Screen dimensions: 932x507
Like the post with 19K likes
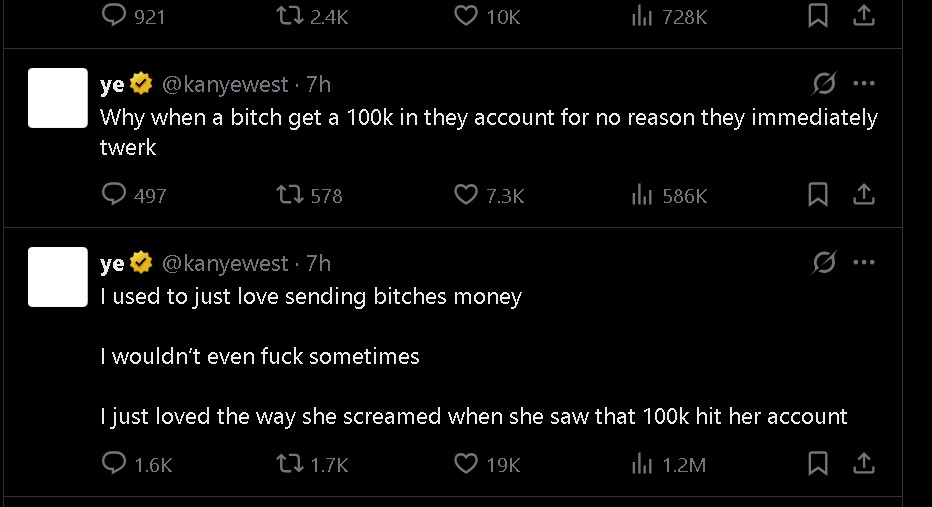click(x=466, y=464)
